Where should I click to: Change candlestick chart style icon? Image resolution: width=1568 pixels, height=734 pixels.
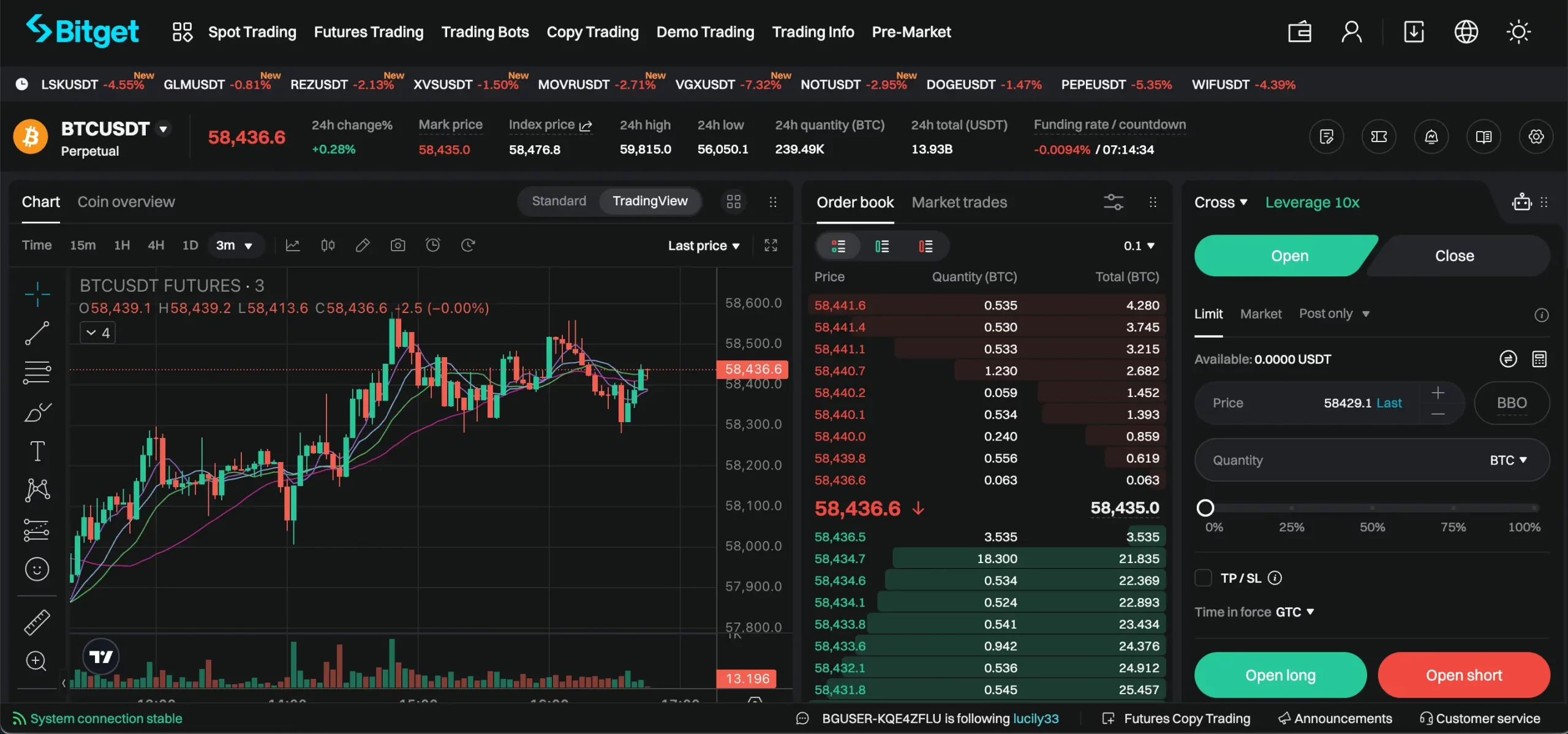(x=328, y=245)
